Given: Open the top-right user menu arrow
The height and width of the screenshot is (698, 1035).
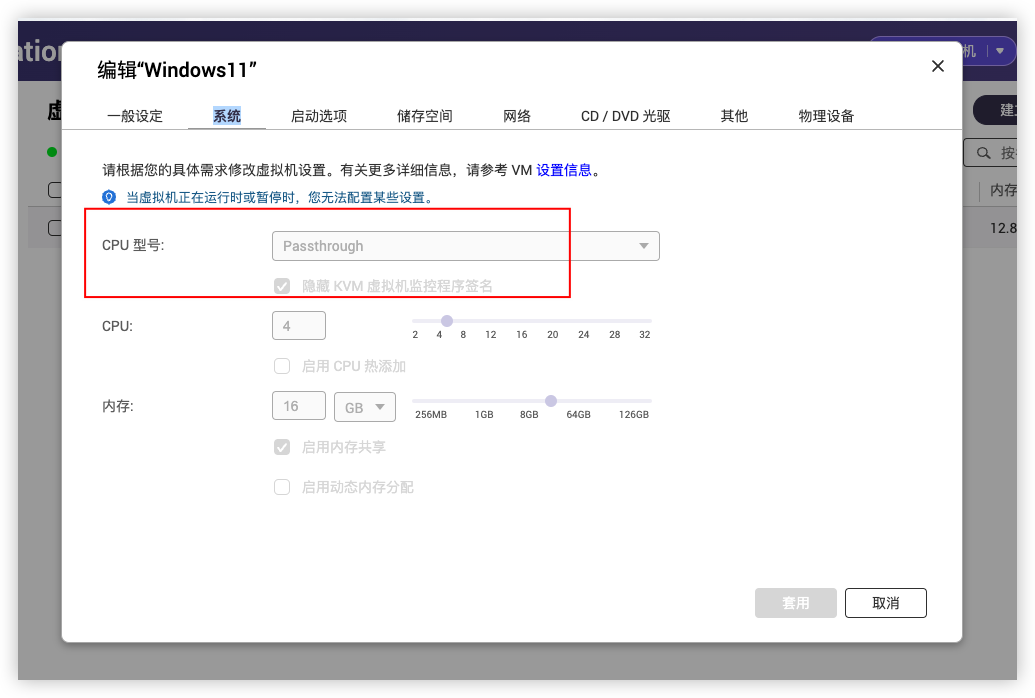Looking at the screenshot, I should pos(999,51).
